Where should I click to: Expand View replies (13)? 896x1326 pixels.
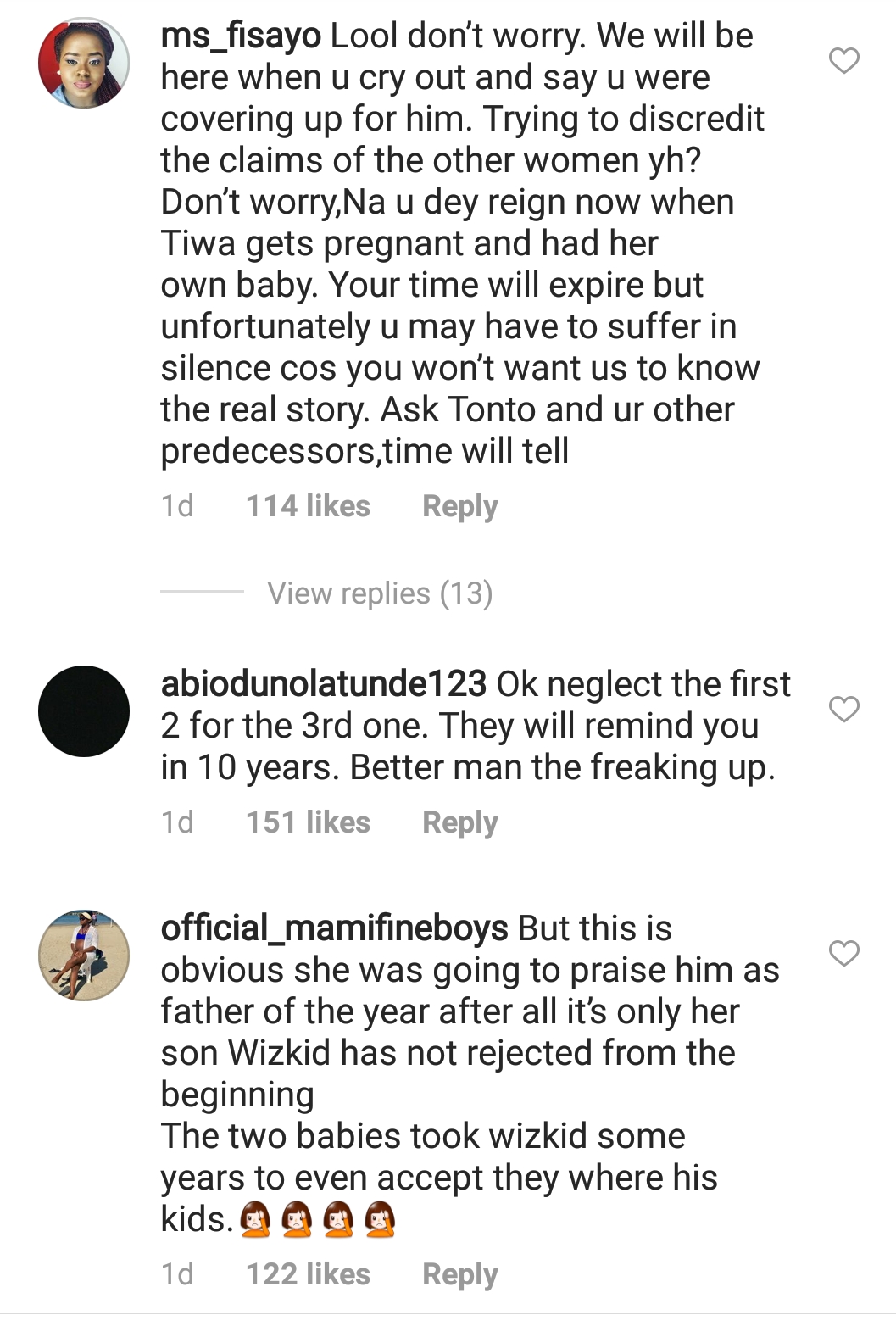pyautogui.click(x=380, y=593)
